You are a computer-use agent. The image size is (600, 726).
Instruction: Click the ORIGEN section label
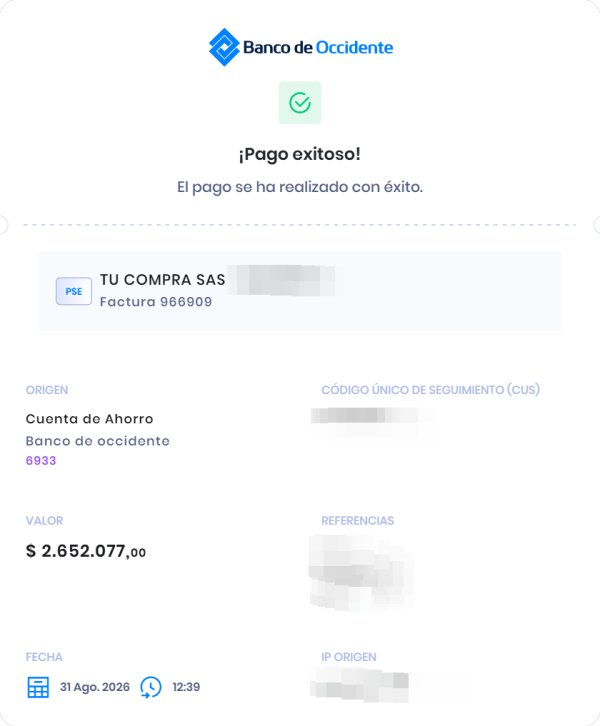pyautogui.click(x=47, y=390)
